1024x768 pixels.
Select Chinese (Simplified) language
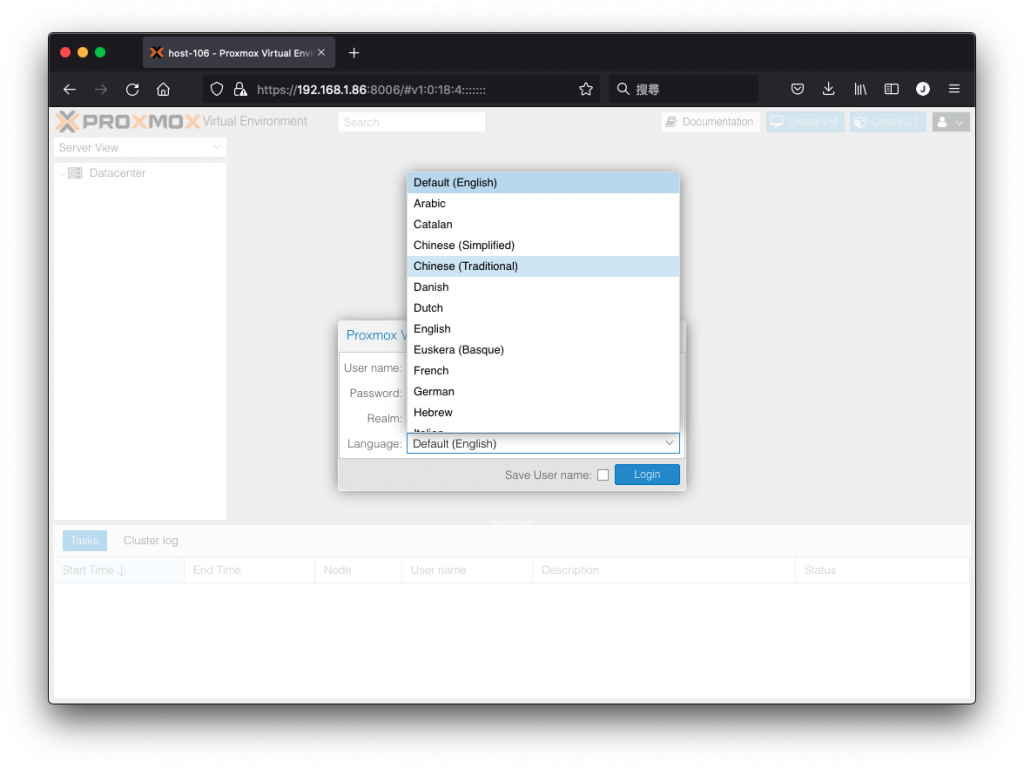(543, 246)
